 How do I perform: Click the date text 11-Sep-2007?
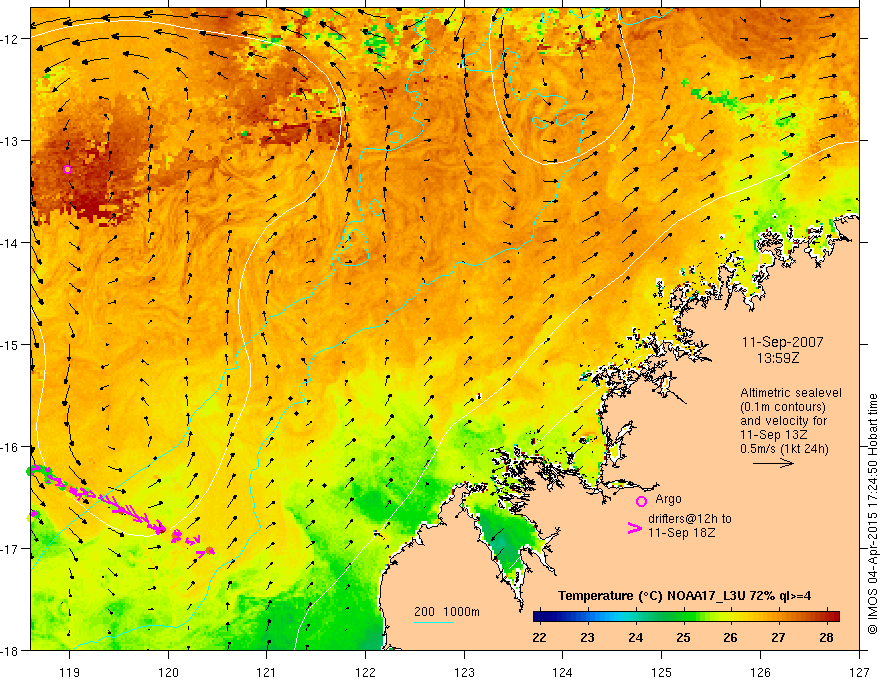tap(782, 342)
